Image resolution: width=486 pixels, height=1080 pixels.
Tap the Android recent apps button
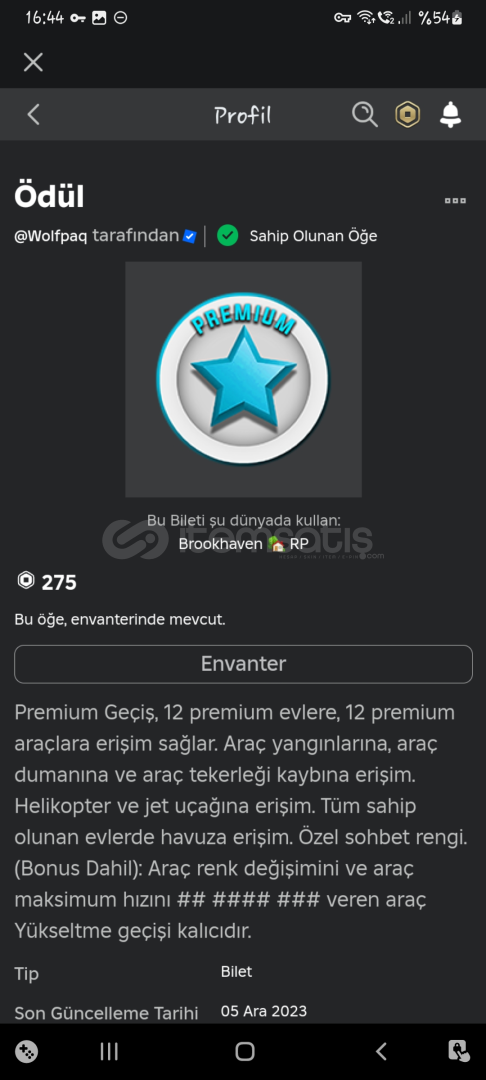pyautogui.click(x=109, y=1051)
